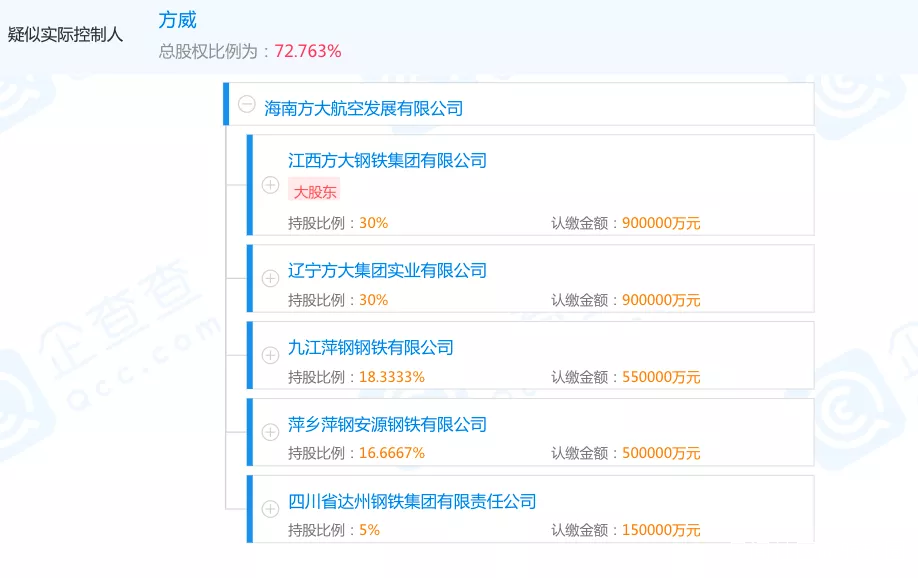The image size is (918, 578).
Task: Click the 疑似实际控制人 label
Action: (65, 34)
